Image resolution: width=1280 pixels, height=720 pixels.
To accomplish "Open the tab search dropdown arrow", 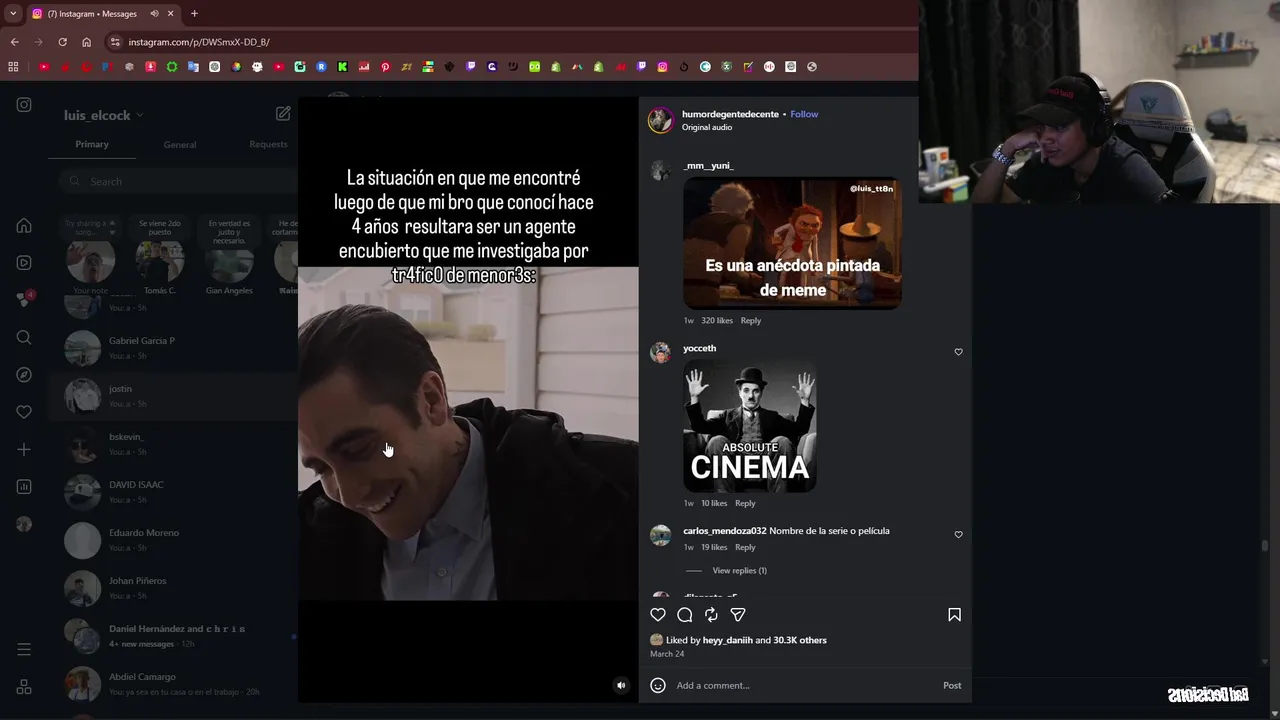I will pyautogui.click(x=13, y=13).
